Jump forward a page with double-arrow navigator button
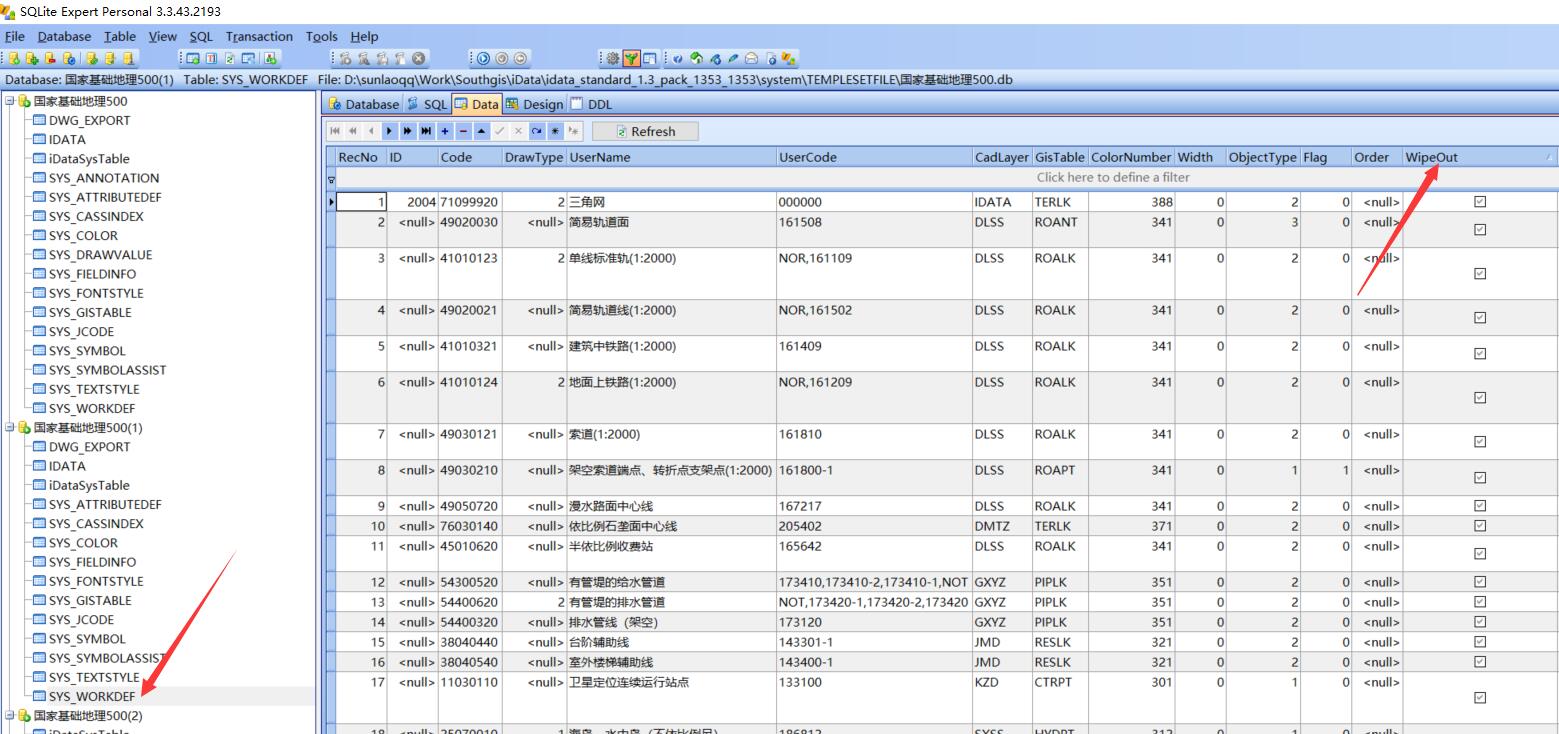1559x734 pixels. [408, 131]
